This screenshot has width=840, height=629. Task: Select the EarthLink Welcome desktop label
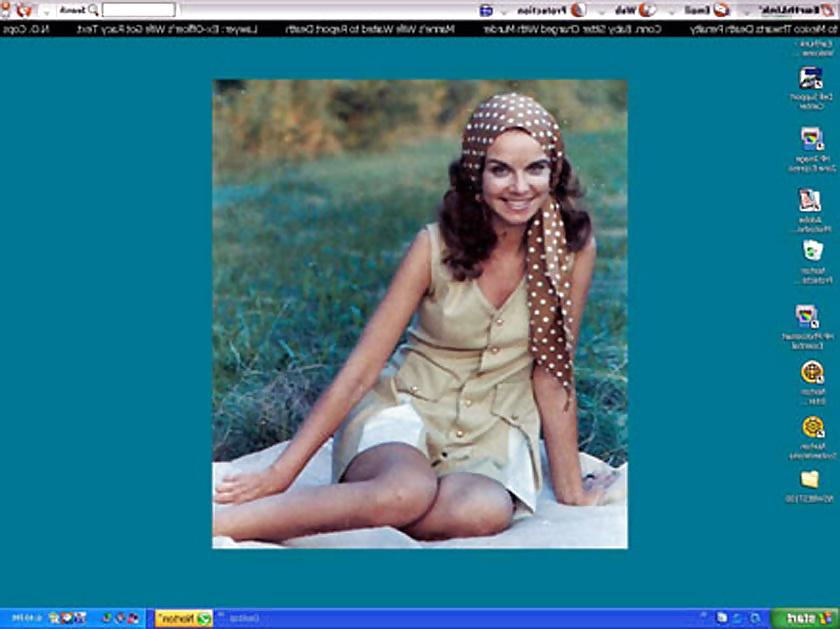[816, 47]
